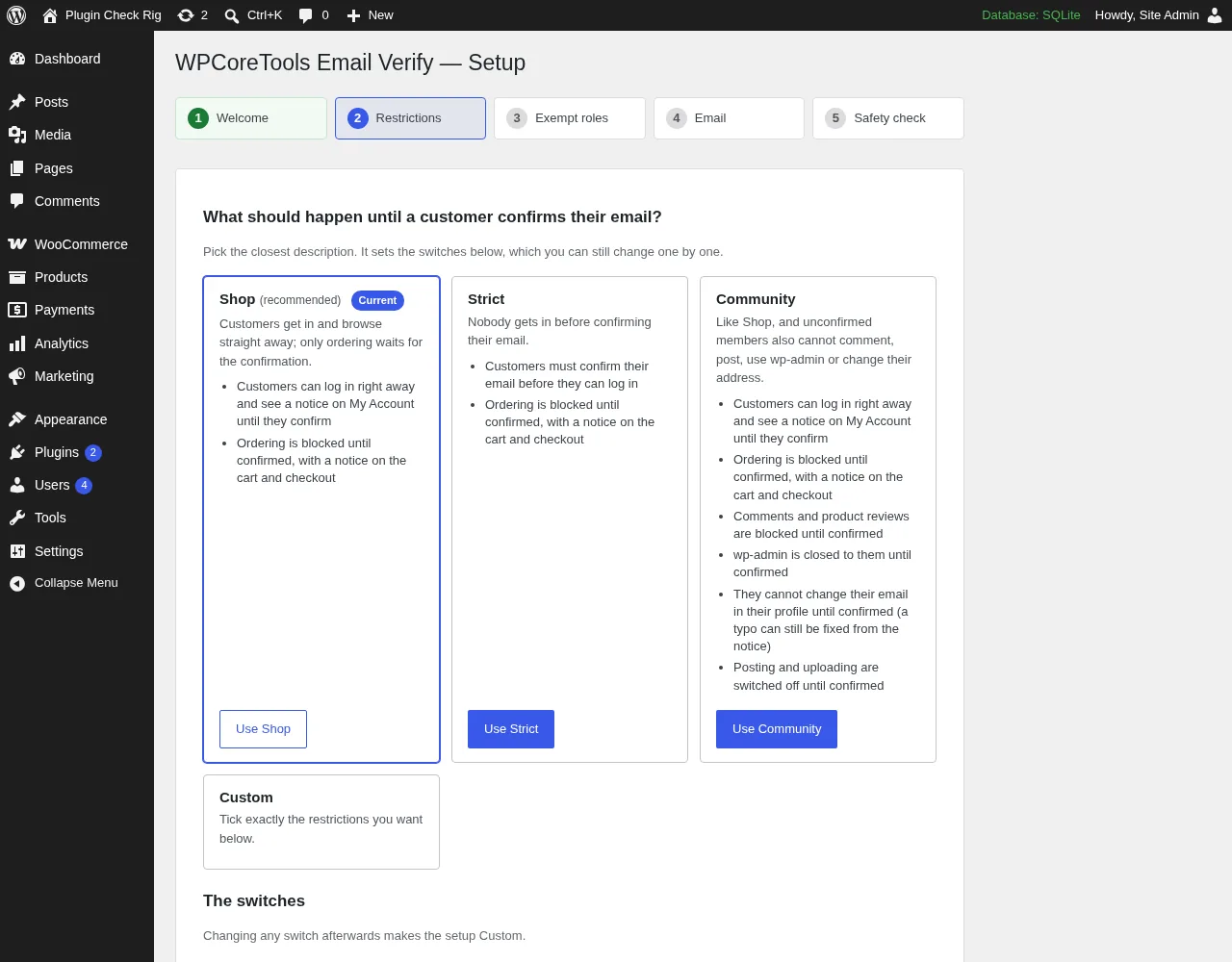Click the Plugins update count badge
This screenshot has width=1232, height=962.
(x=93, y=452)
